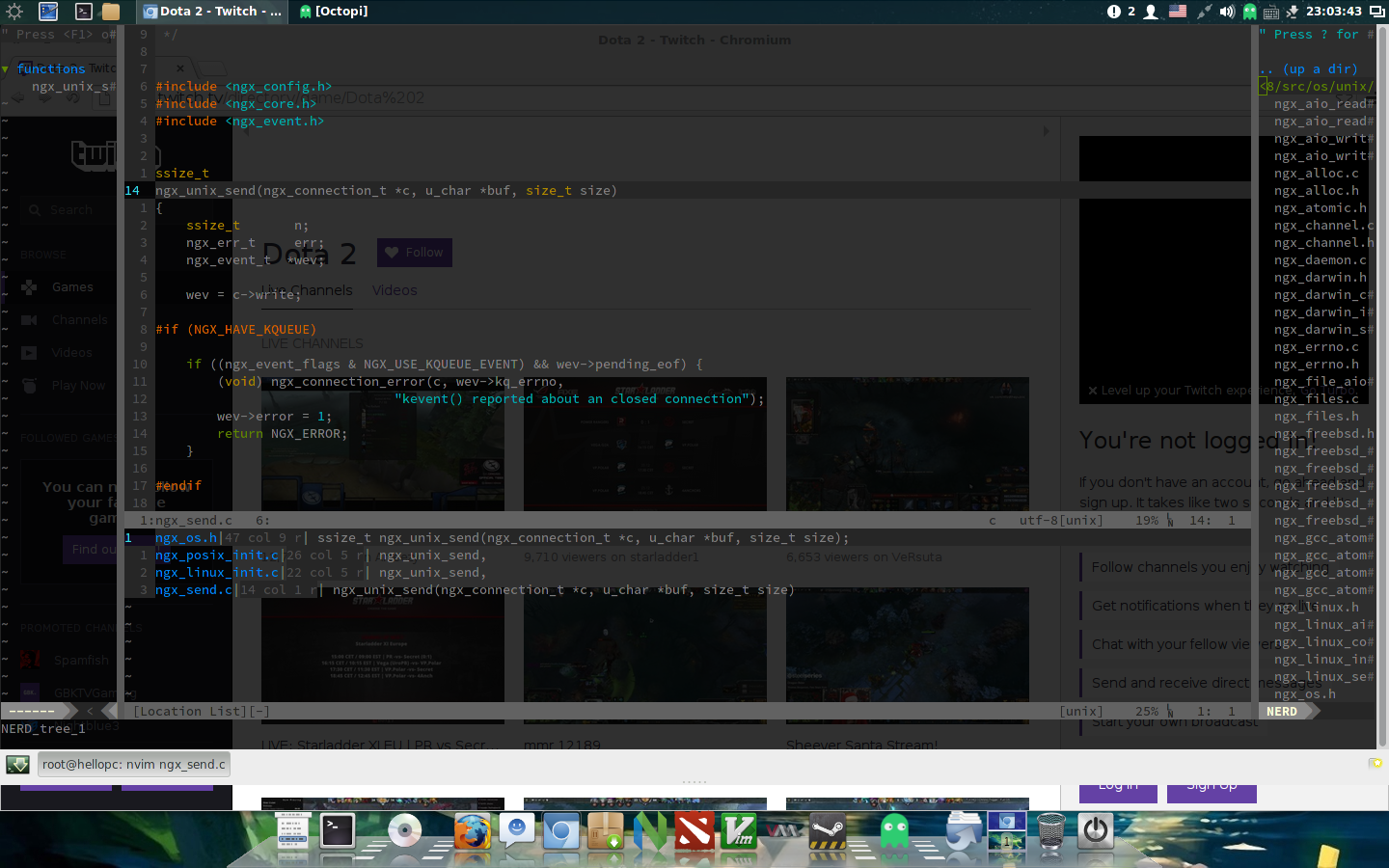Select ngx_os.h entry in Location List
This screenshot has width=1389, height=868.
pos(186,538)
